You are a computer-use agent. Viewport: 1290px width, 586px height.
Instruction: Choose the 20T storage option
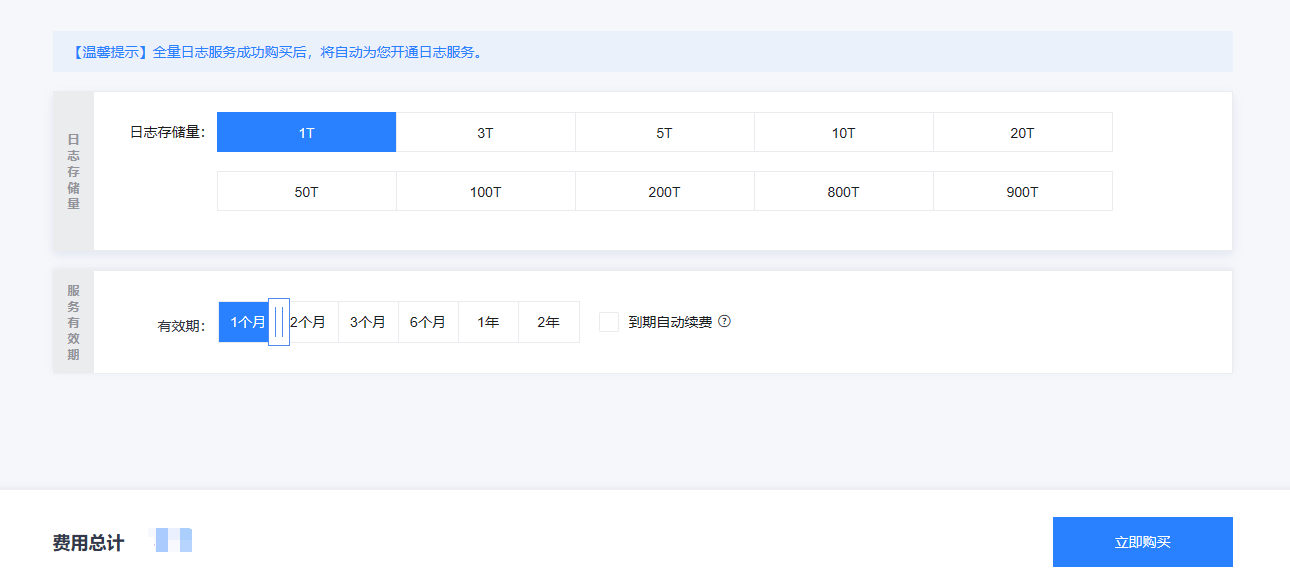(x=1022, y=132)
